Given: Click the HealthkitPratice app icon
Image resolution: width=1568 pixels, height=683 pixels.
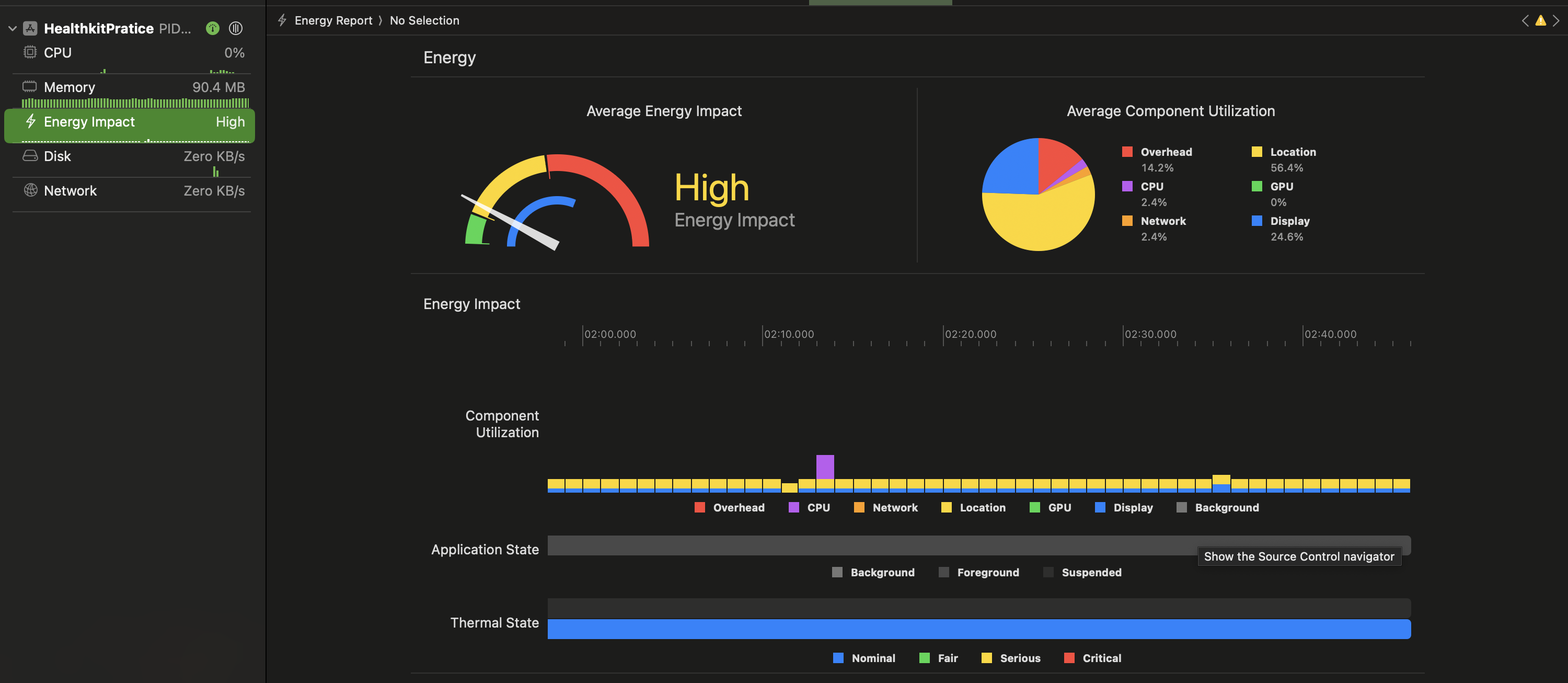Looking at the screenshot, I should [30, 29].
